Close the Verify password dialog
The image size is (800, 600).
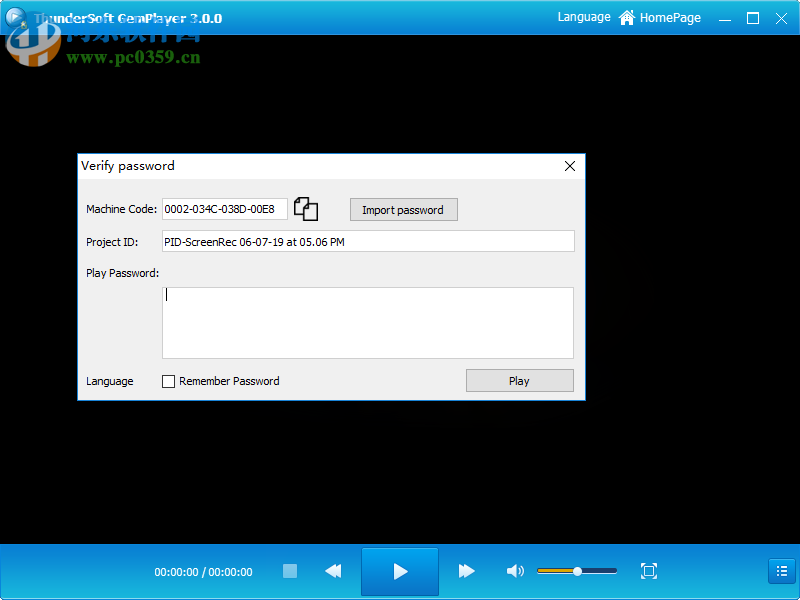(569, 166)
